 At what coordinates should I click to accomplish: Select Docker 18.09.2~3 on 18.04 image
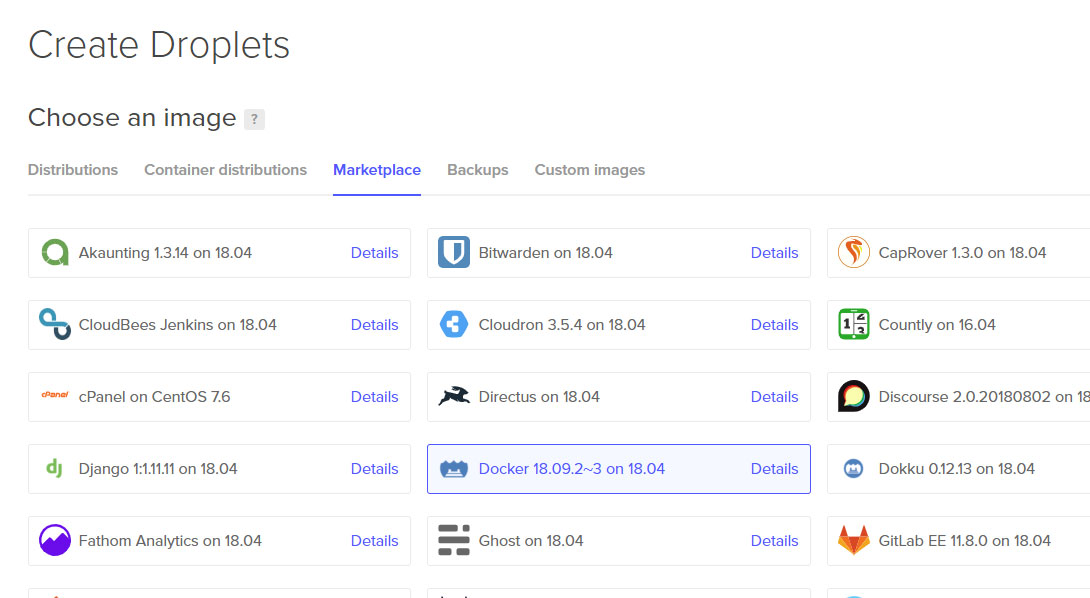click(619, 469)
